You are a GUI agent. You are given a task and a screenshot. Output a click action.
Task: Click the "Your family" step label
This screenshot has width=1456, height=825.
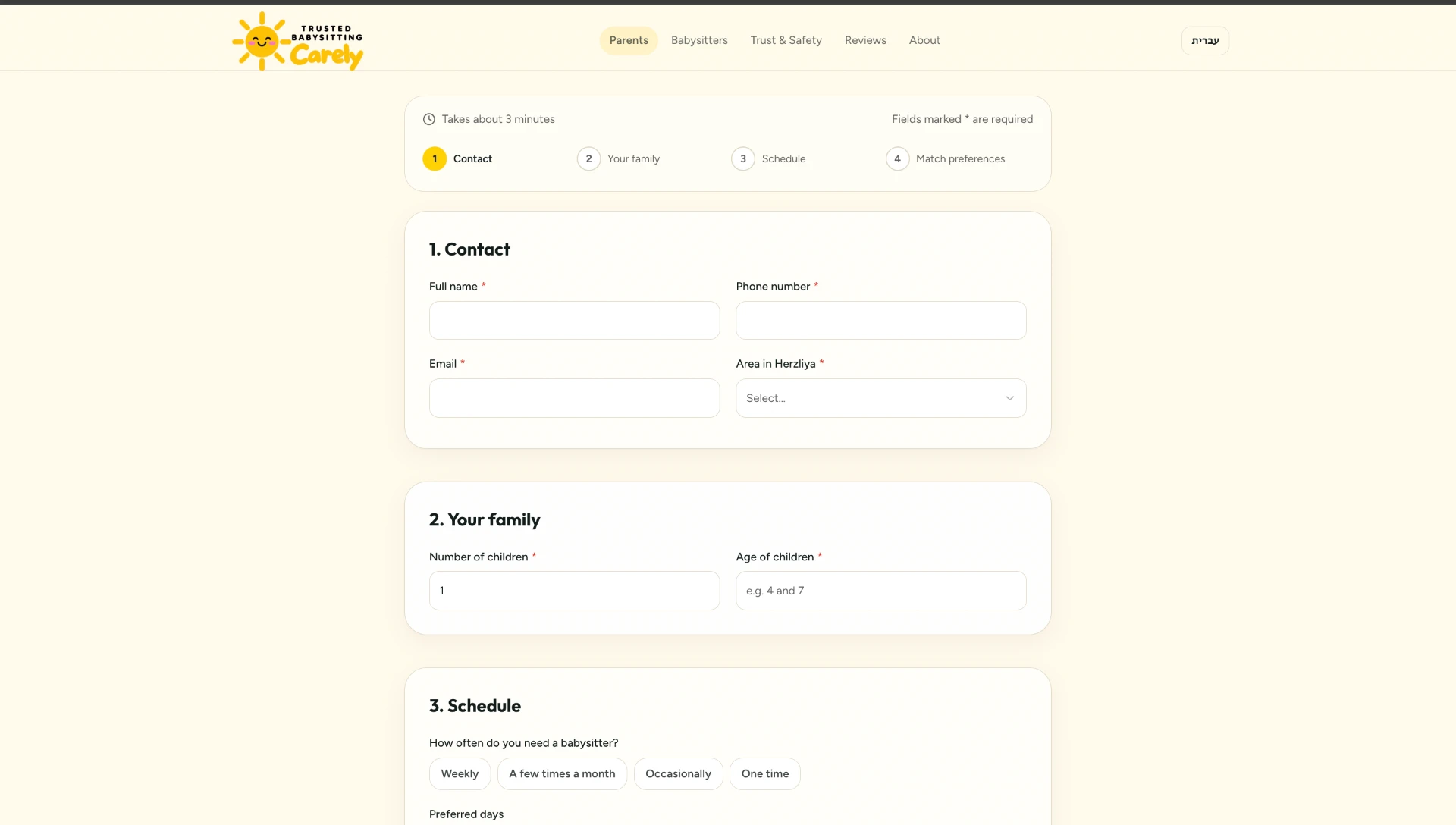pos(633,158)
